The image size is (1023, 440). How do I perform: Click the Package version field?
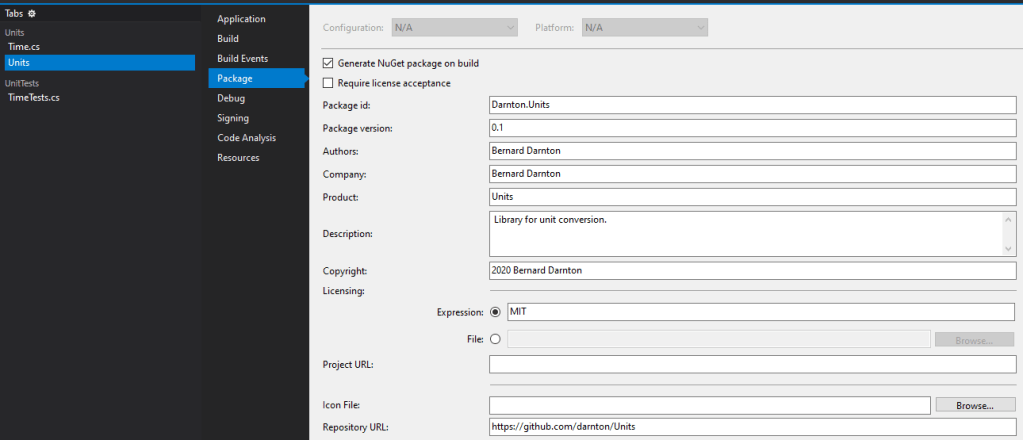click(752, 128)
